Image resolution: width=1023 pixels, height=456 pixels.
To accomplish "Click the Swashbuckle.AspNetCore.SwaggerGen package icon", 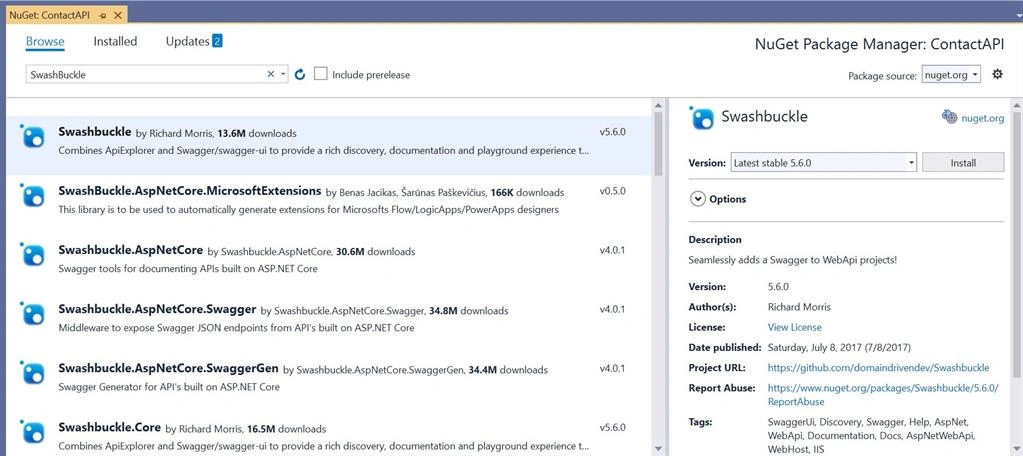I will [x=33, y=373].
